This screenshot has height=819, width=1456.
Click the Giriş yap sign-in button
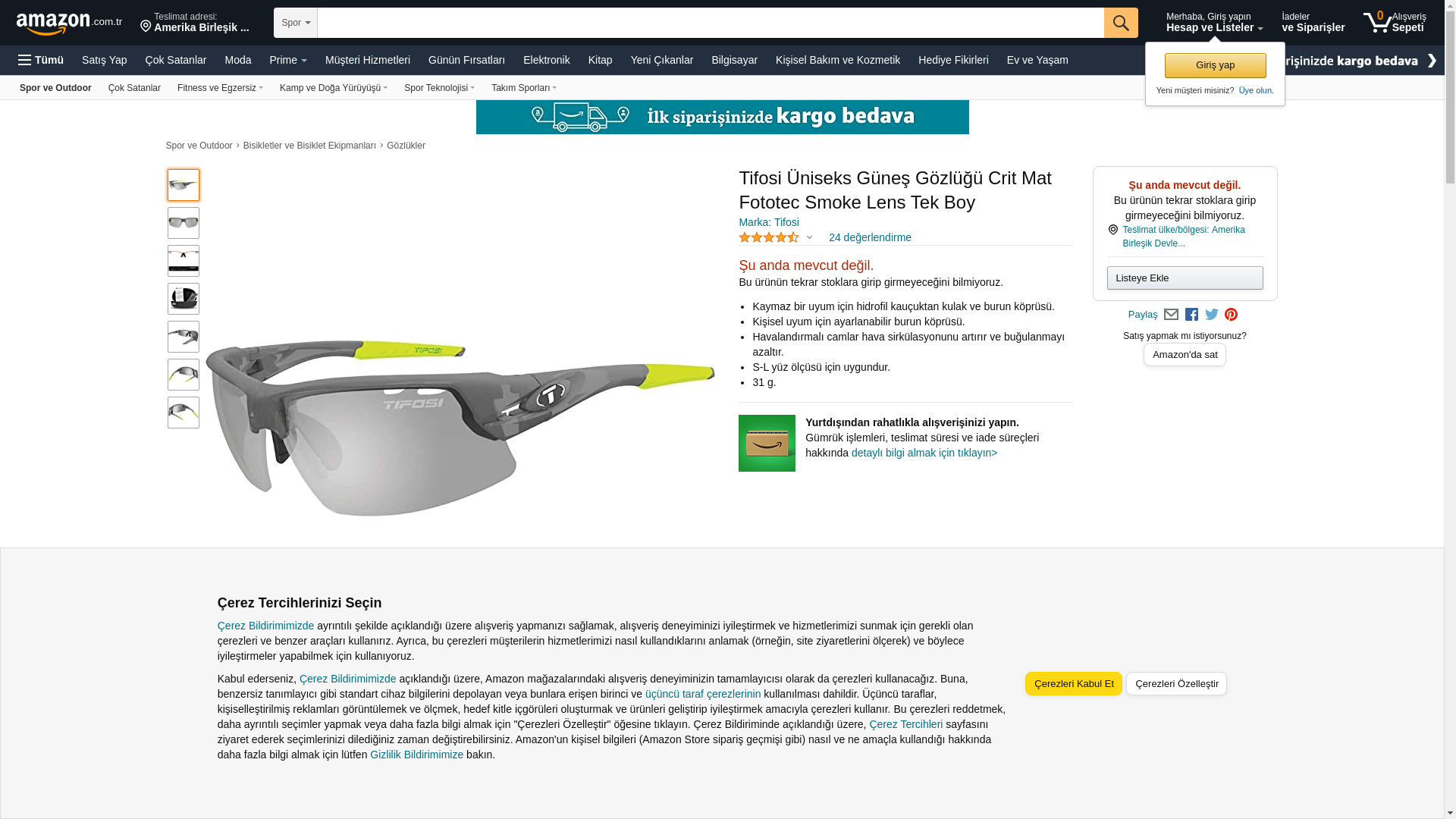1215,65
